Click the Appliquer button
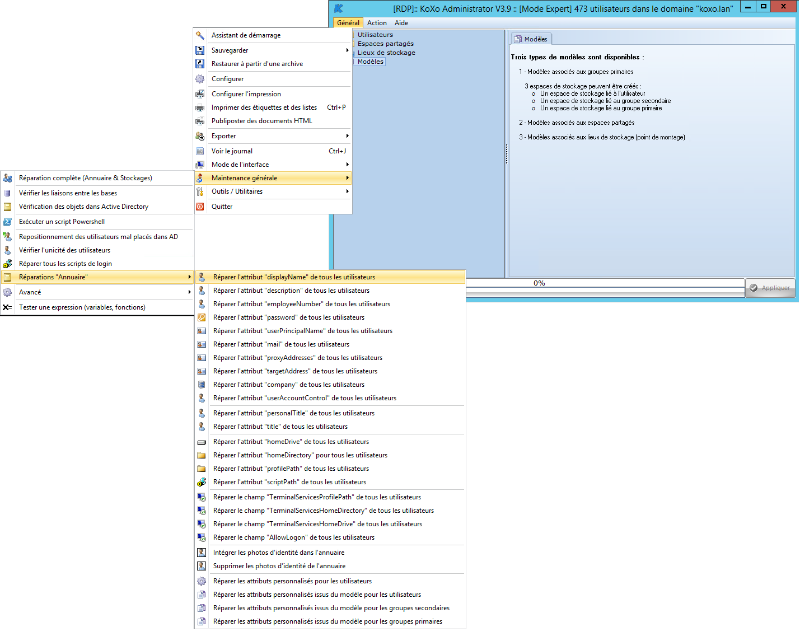The image size is (799, 629). (x=770, y=288)
